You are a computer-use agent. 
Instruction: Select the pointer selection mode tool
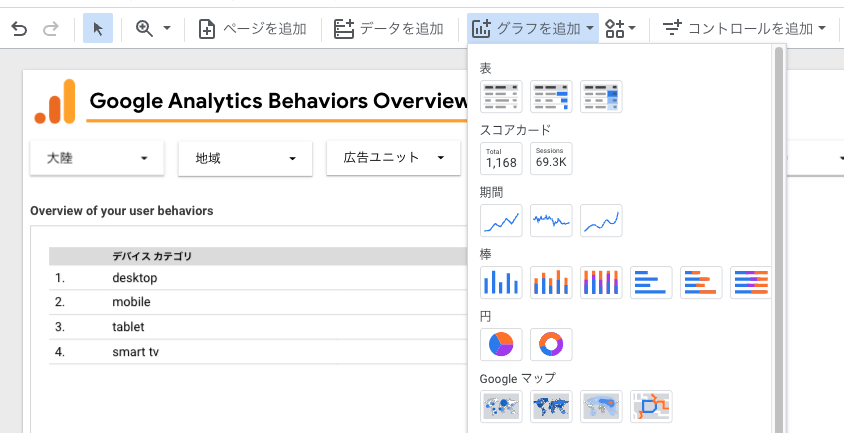[98, 29]
